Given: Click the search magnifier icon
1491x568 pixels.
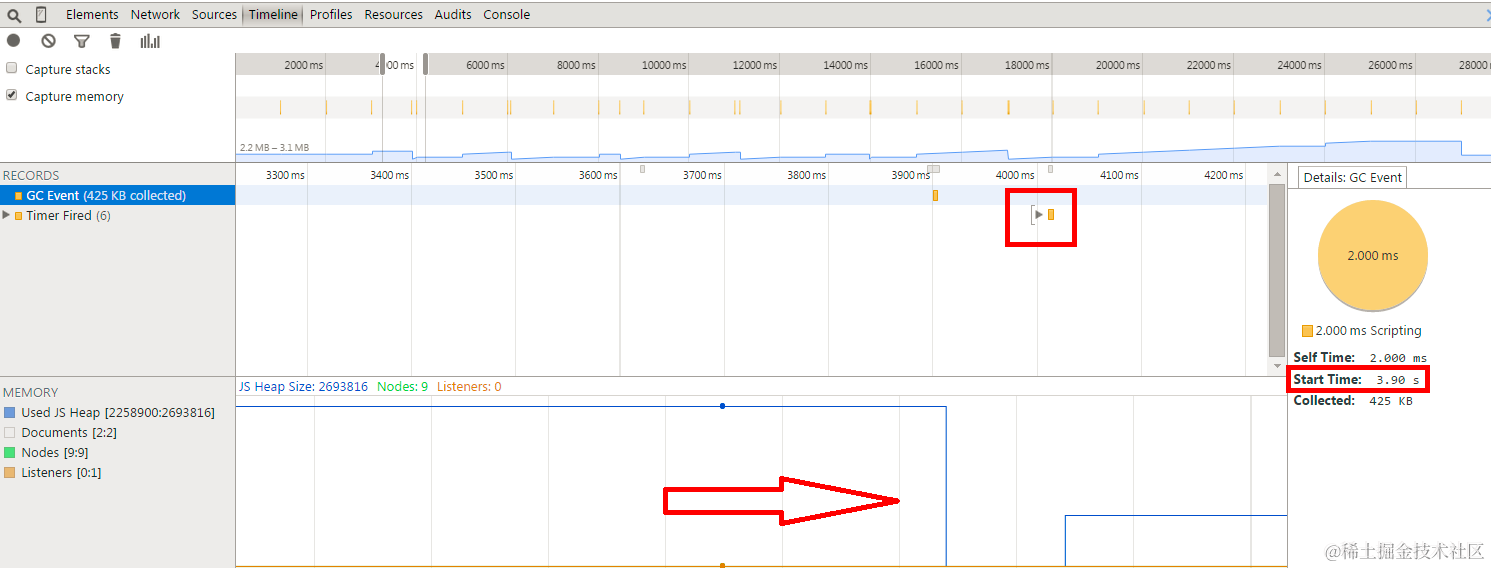Looking at the screenshot, I should (x=14, y=15).
